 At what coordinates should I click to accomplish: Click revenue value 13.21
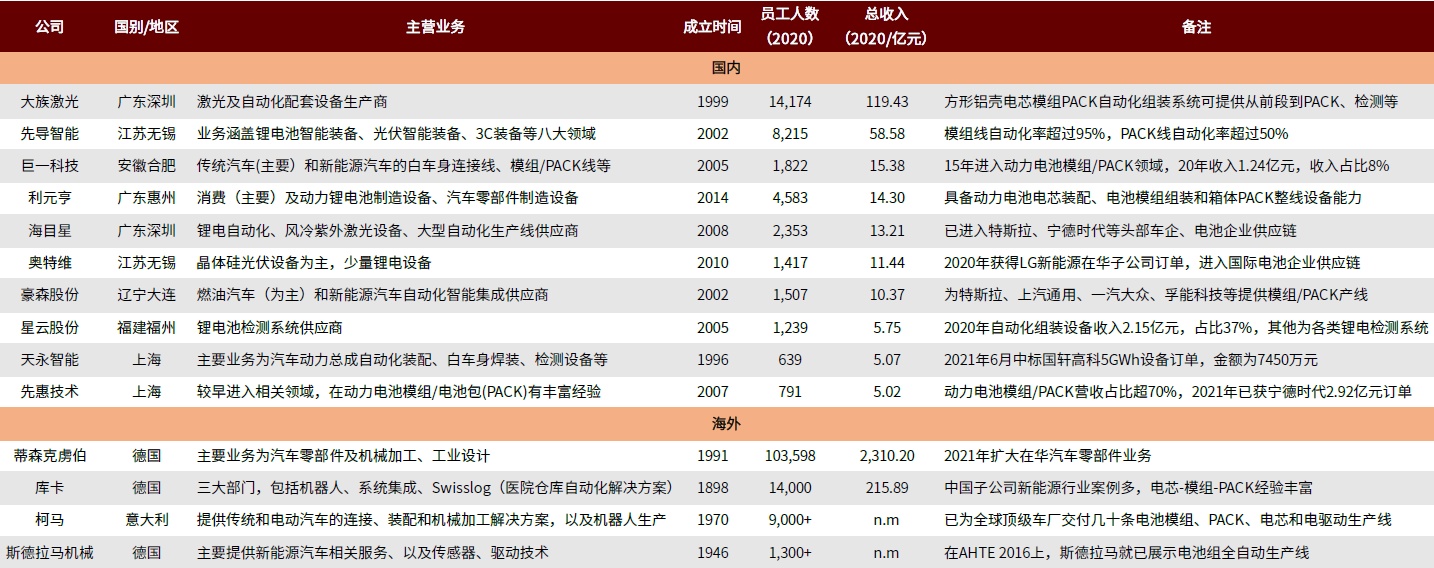[886, 231]
